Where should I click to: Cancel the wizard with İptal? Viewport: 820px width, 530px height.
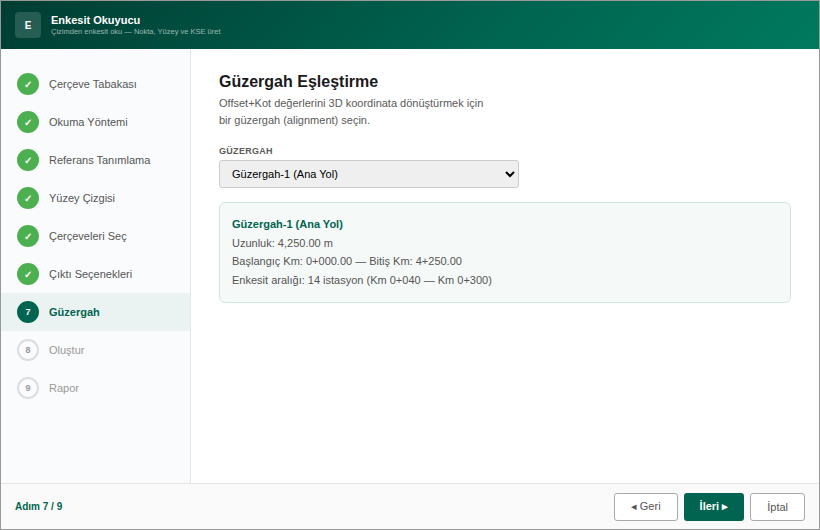pos(777,506)
